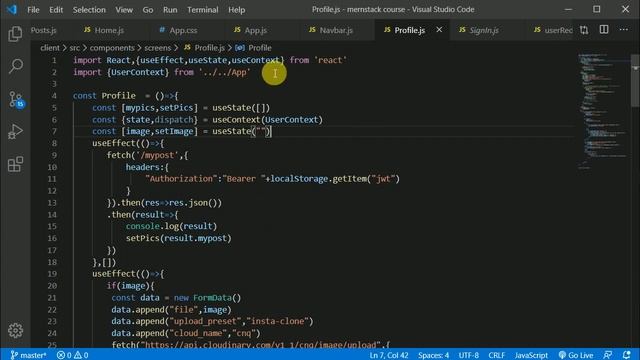Click the warnings count in status bar
The height and width of the screenshot is (360, 640).
[x=81, y=355]
